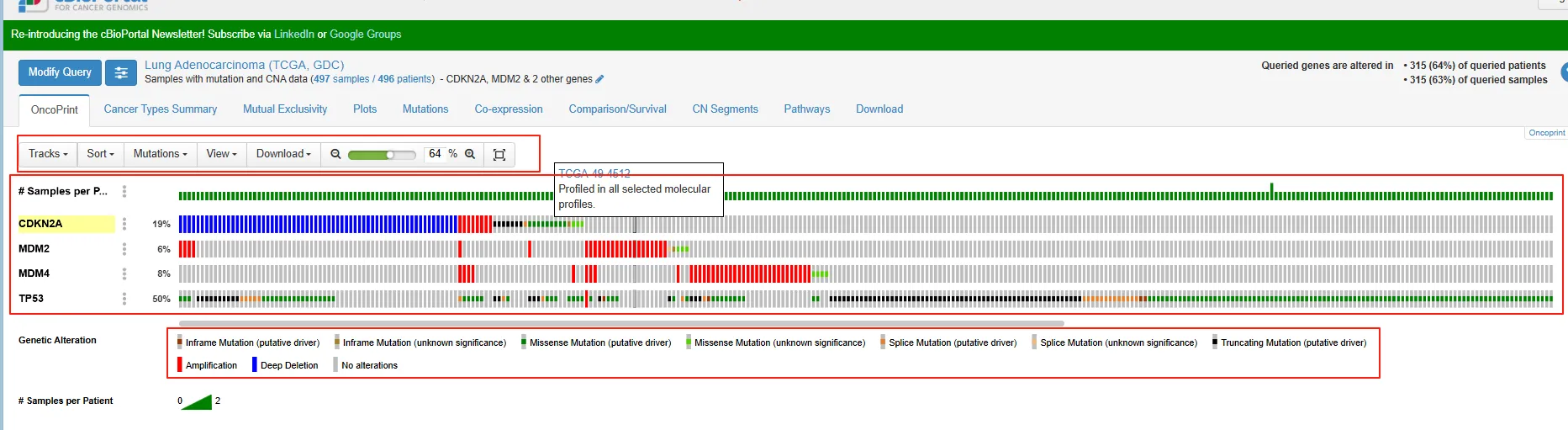Expand the Mutations dropdown
1568x430 pixels.
coord(160,154)
